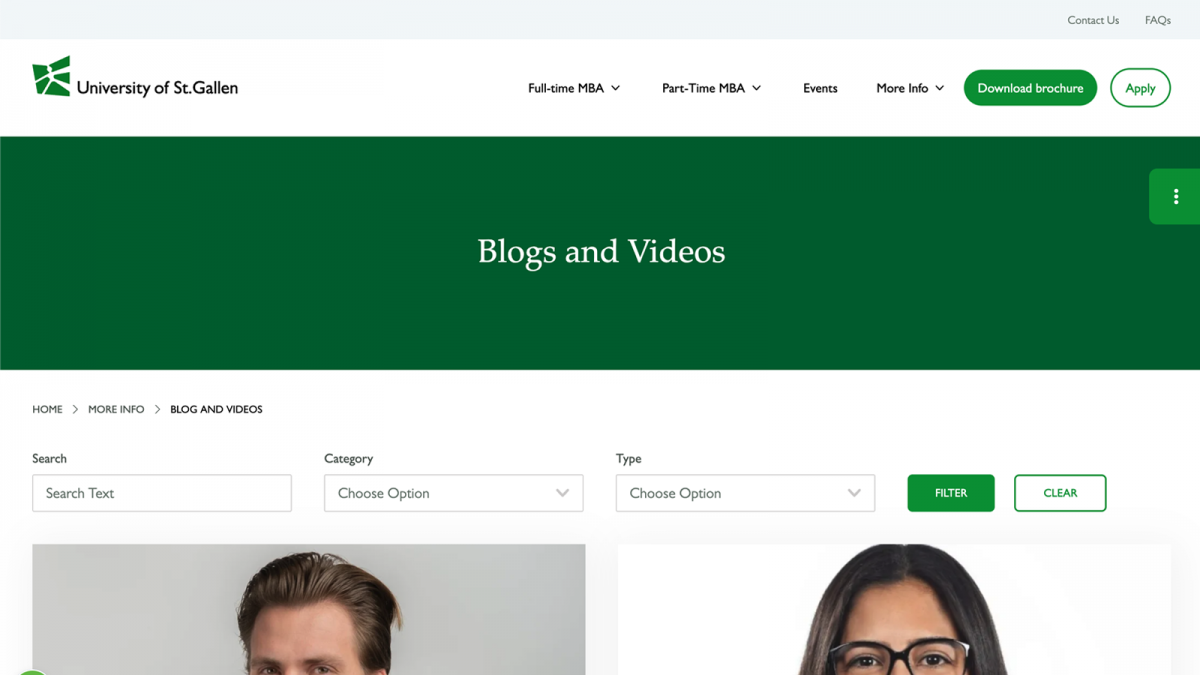This screenshot has height=675, width=1200.
Task: Open the FAQs link
Action: pyautogui.click(x=1158, y=20)
